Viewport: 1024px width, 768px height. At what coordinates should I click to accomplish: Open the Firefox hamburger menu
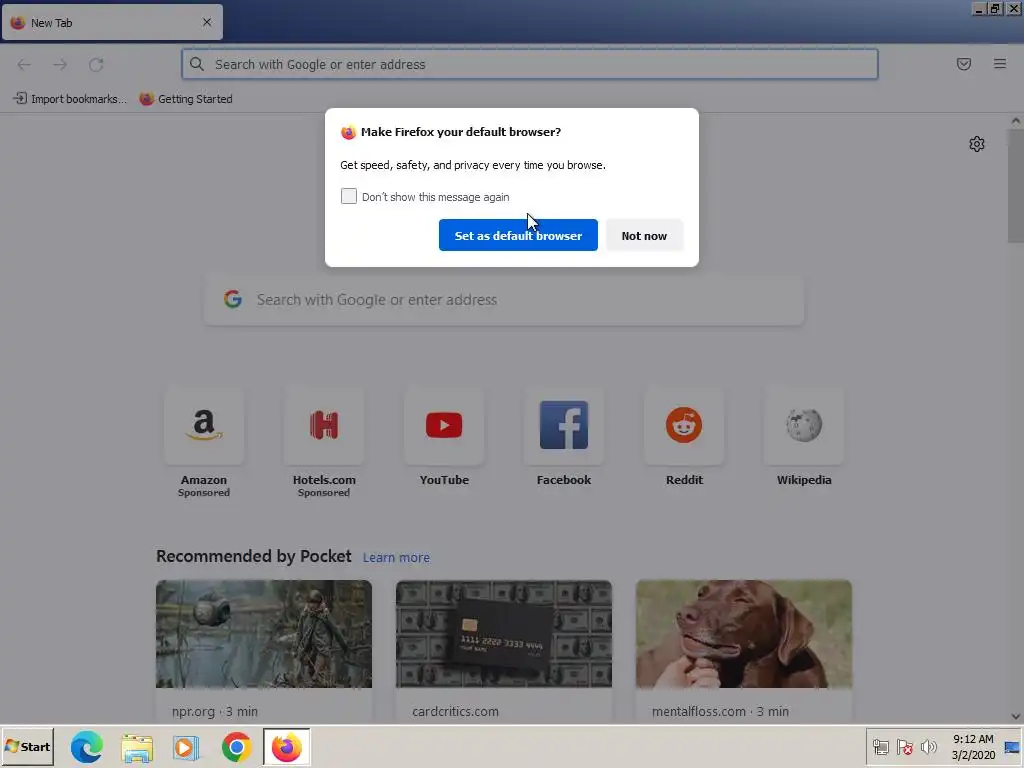click(999, 64)
